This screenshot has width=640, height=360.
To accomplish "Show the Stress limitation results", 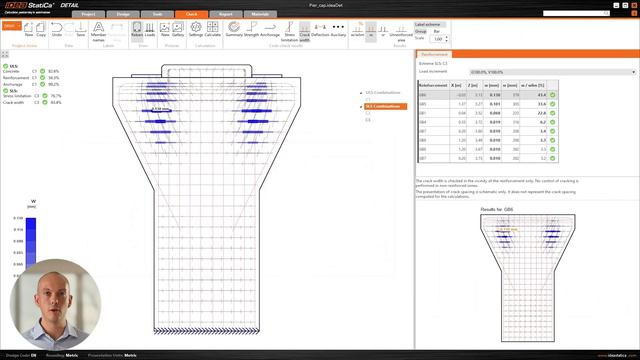I will click(x=289, y=32).
